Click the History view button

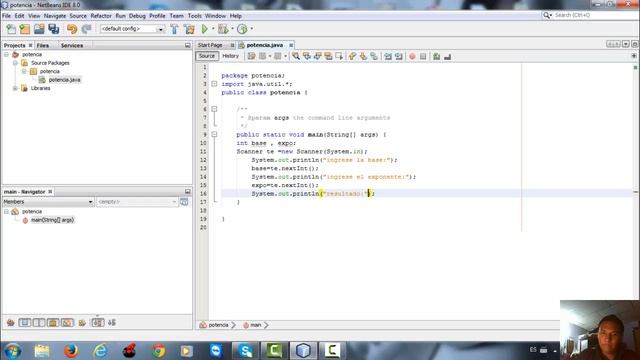pyautogui.click(x=231, y=56)
